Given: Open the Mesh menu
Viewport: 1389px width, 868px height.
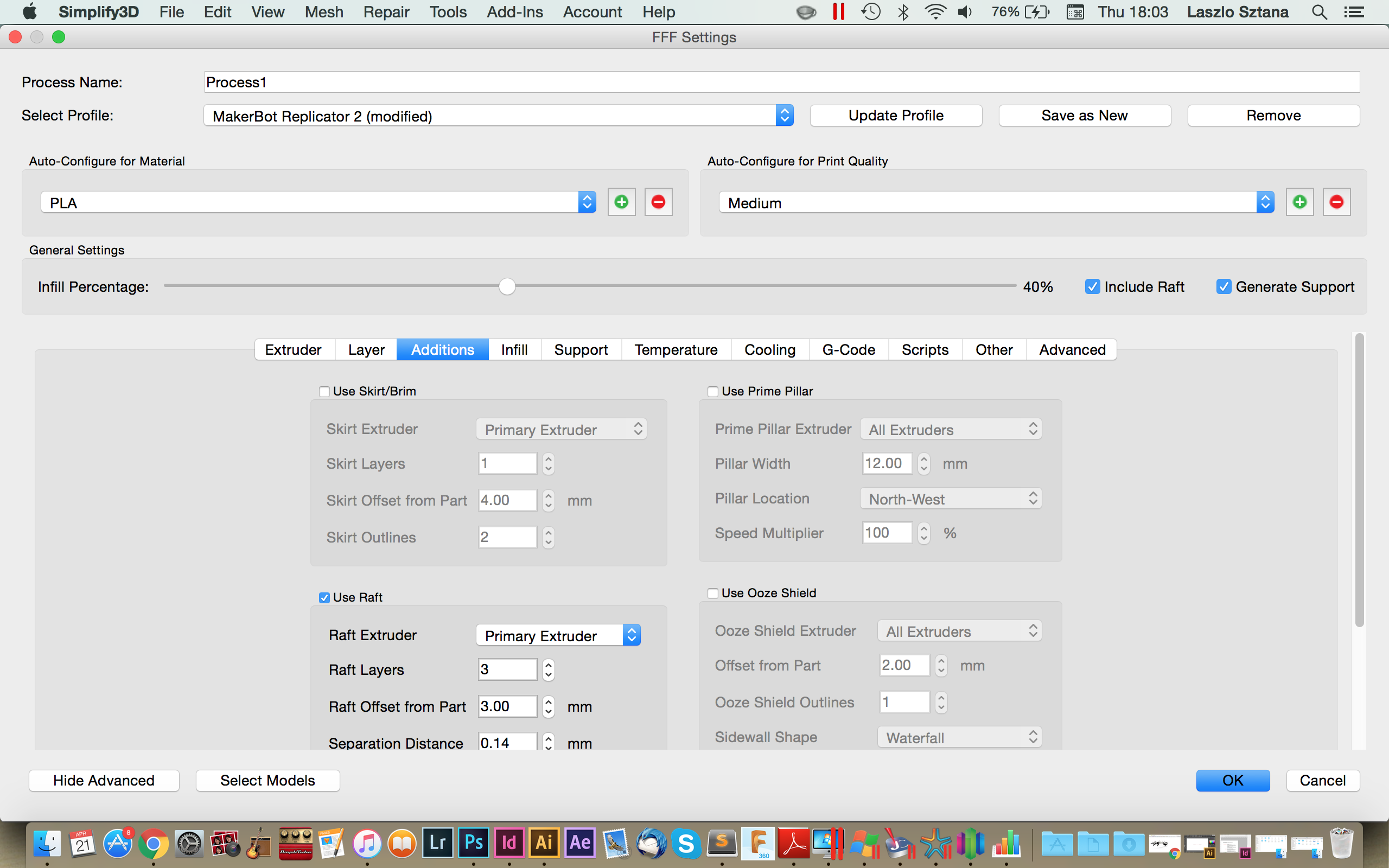Looking at the screenshot, I should pos(324,12).
